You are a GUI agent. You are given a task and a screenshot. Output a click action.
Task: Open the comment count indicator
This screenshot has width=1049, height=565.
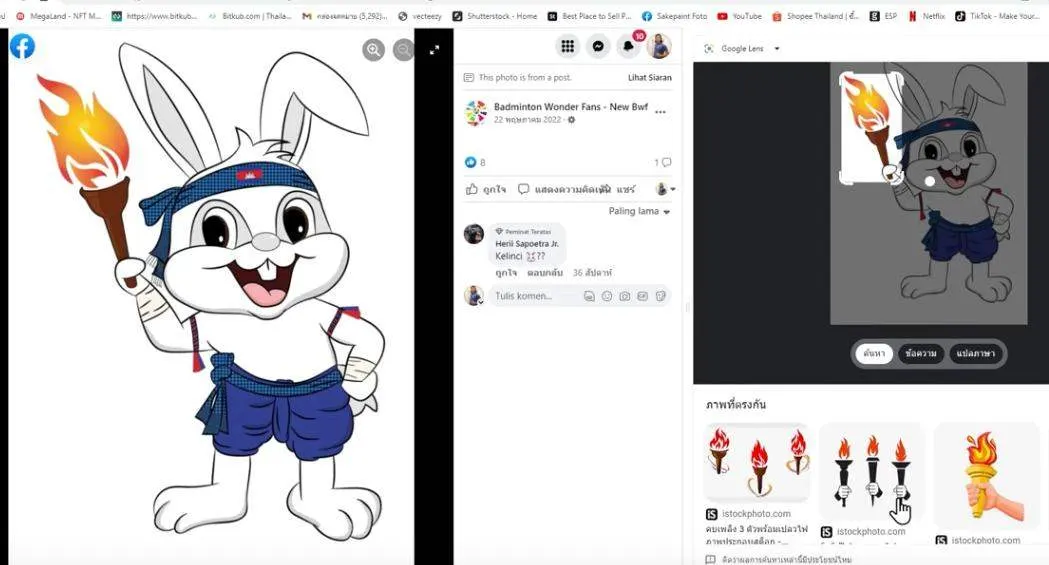[x=662, y=162]
